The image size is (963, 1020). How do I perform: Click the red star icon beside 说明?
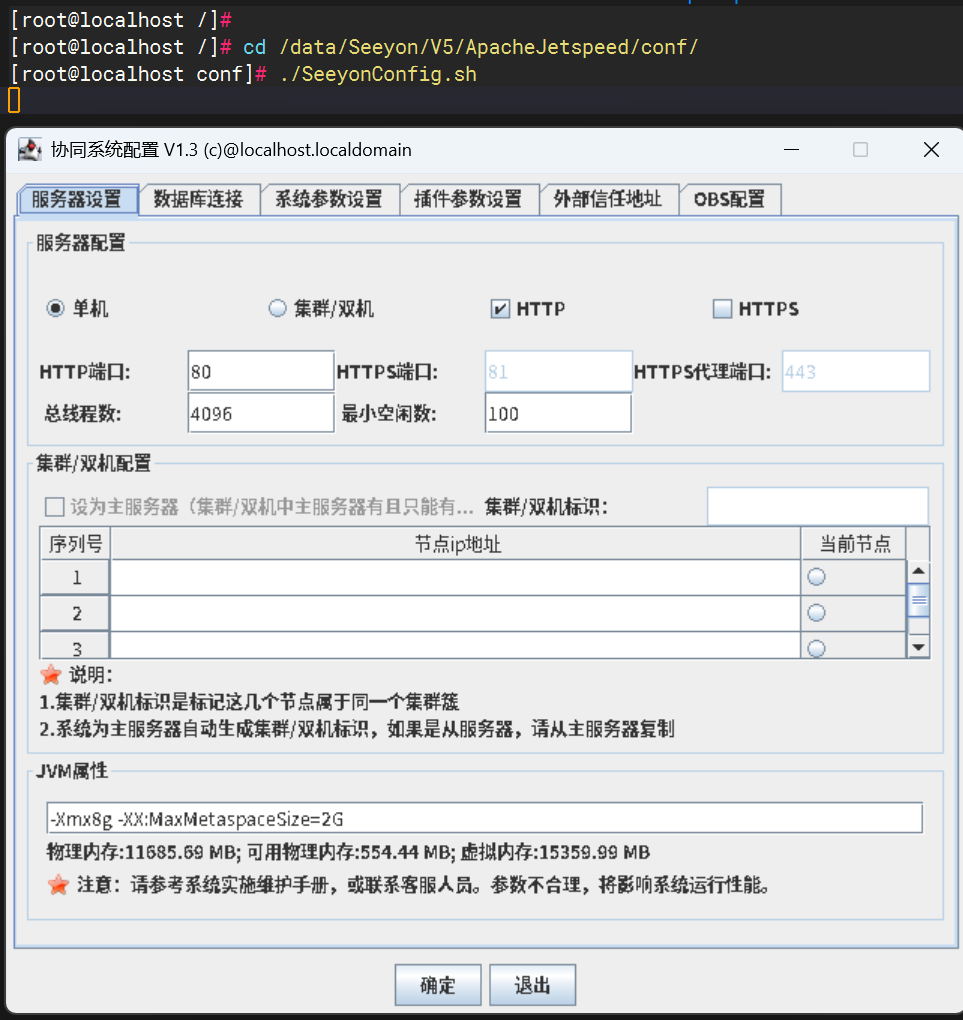pyautogui.click(x=51, y=675)
